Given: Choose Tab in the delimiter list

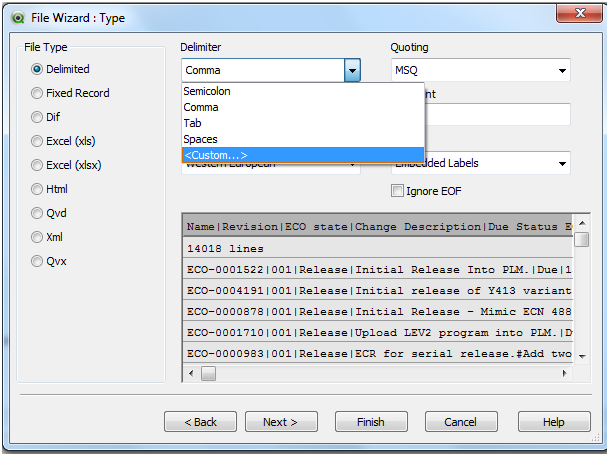Looking at the screenshot, I should point(192,123).
